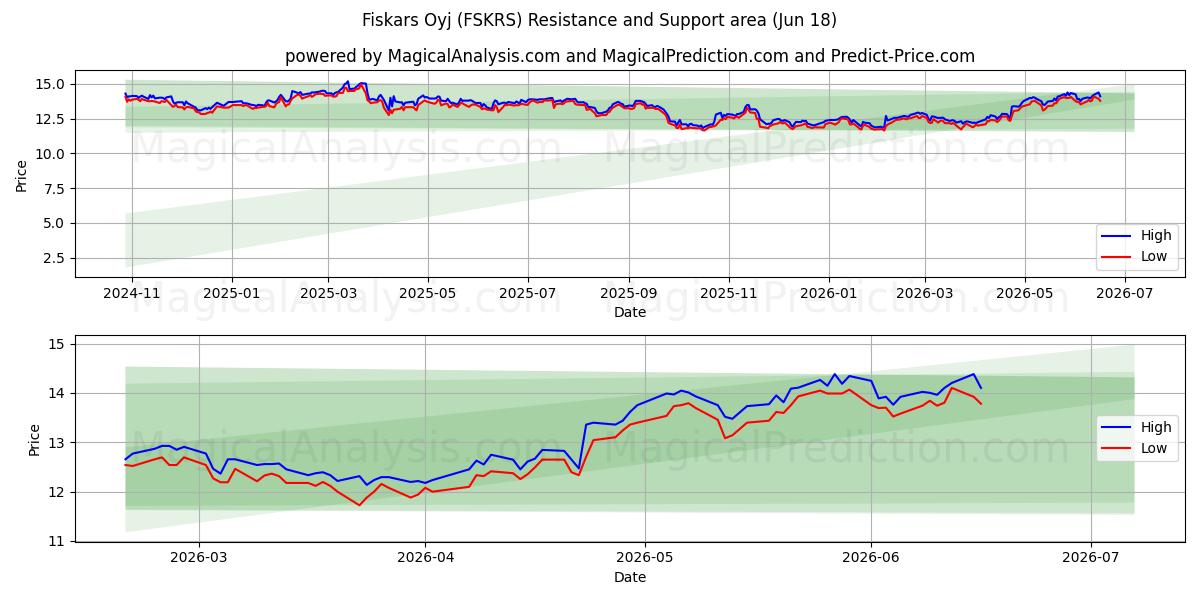
Task: Click the 12 tick on bottom chart
Action: (55, 492)
